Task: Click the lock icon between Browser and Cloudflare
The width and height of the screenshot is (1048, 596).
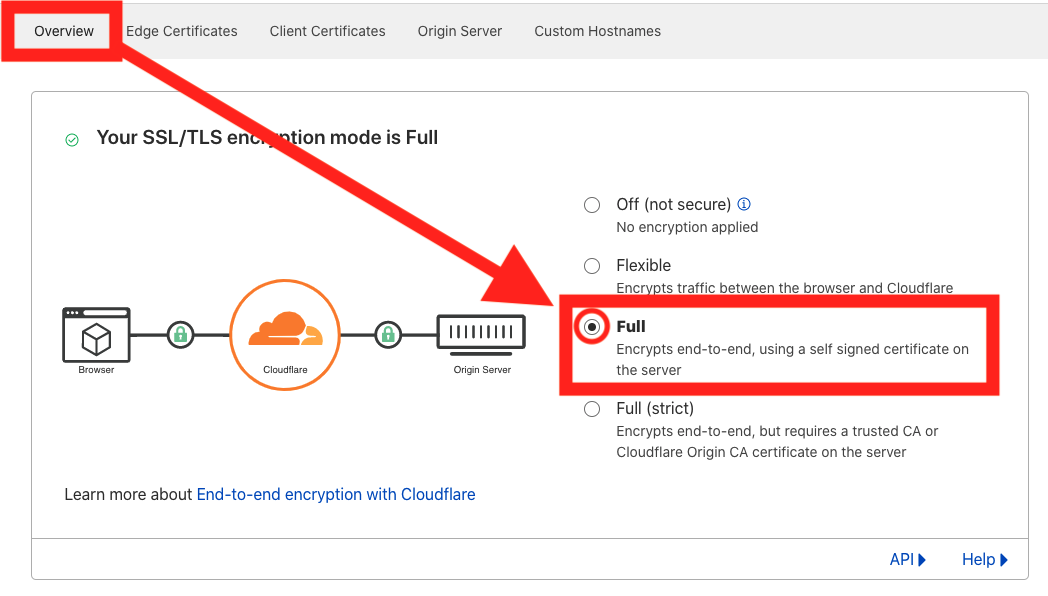Action: pos(180,334)
